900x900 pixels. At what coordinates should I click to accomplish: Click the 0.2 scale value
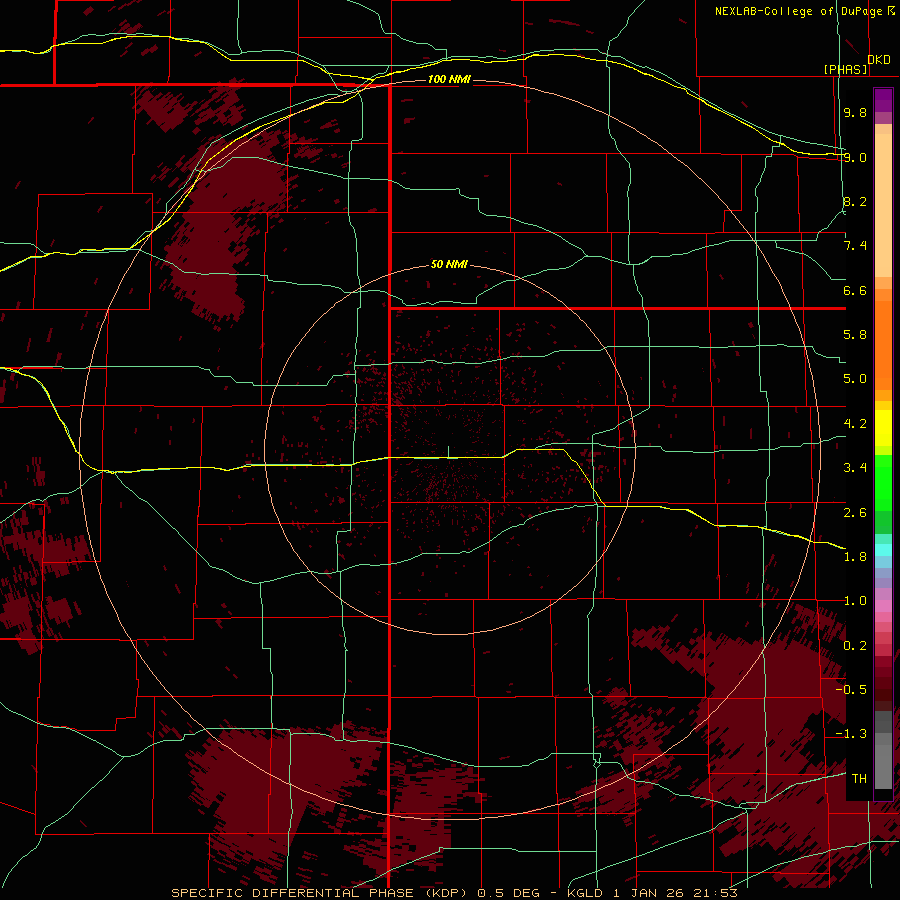855,646
